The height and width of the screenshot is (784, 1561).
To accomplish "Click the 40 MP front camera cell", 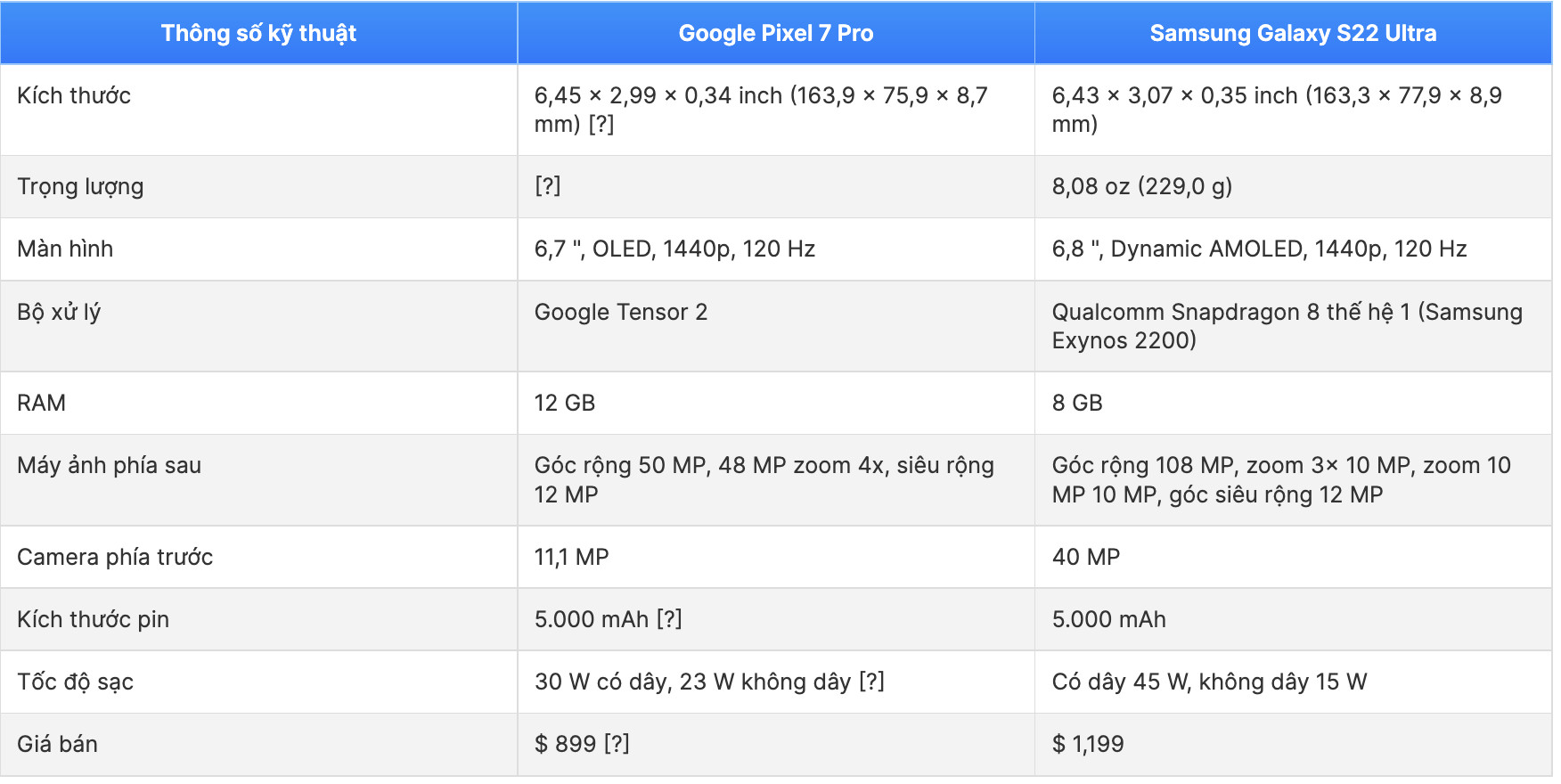I will click(1086, 558).
